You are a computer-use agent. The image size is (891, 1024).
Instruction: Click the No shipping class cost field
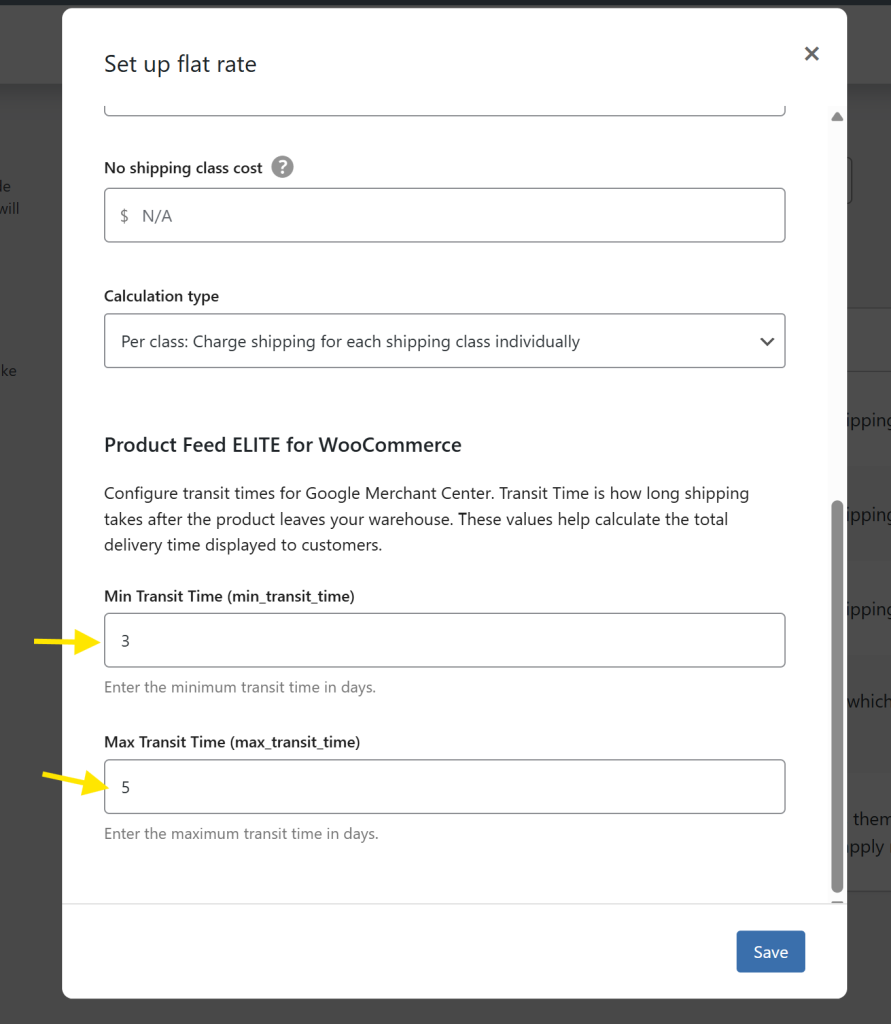[444, 214]
